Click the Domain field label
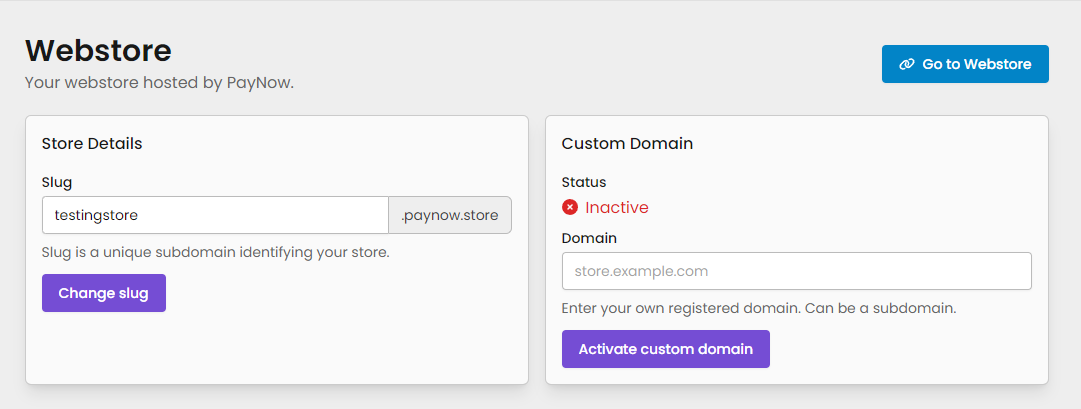This screenshot has width=1081, height=409. [589, 238]
